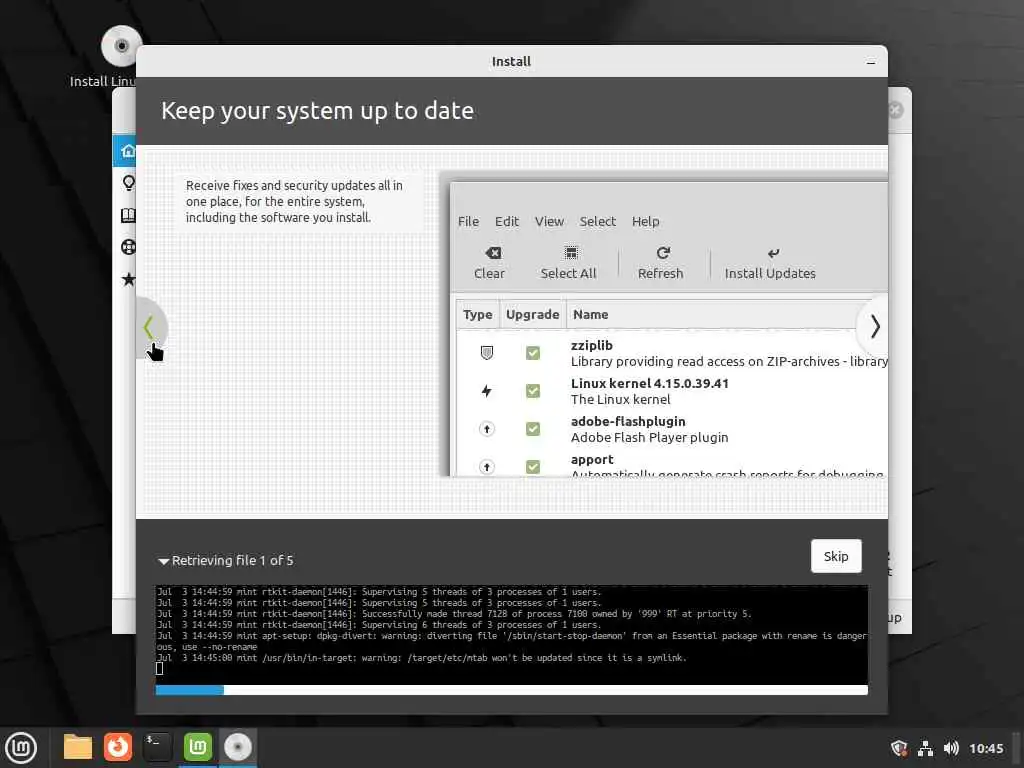
Task: Open the View menu in slideshow
Action: point(549,221)
